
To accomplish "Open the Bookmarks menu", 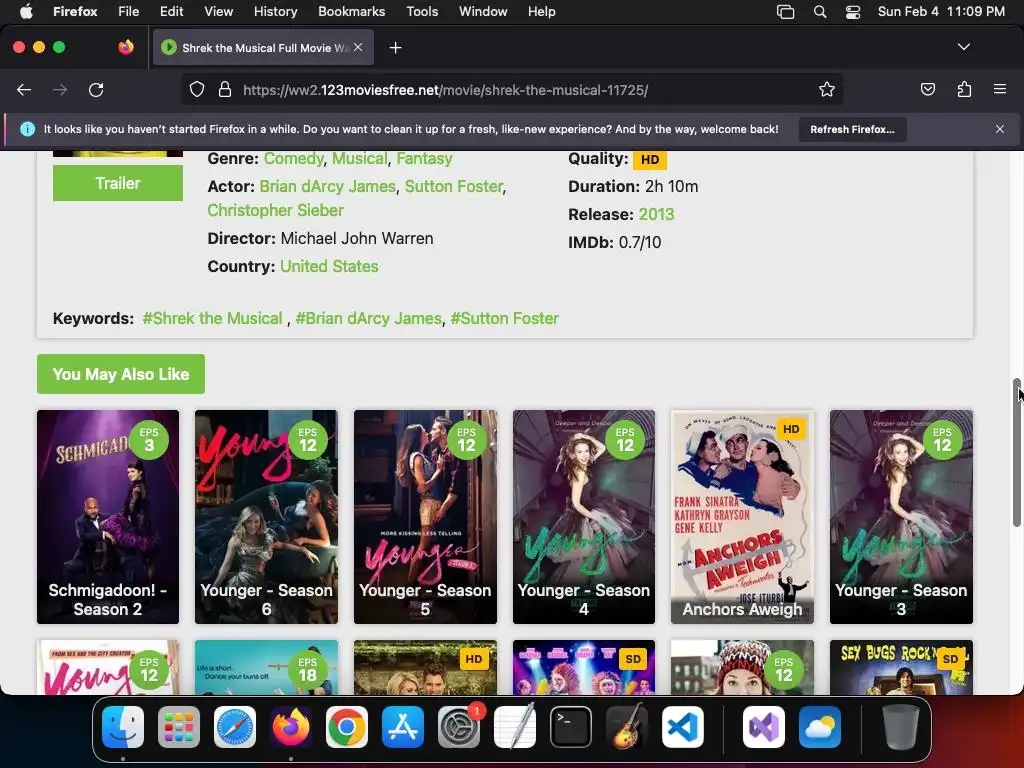I will coord(351,11).
